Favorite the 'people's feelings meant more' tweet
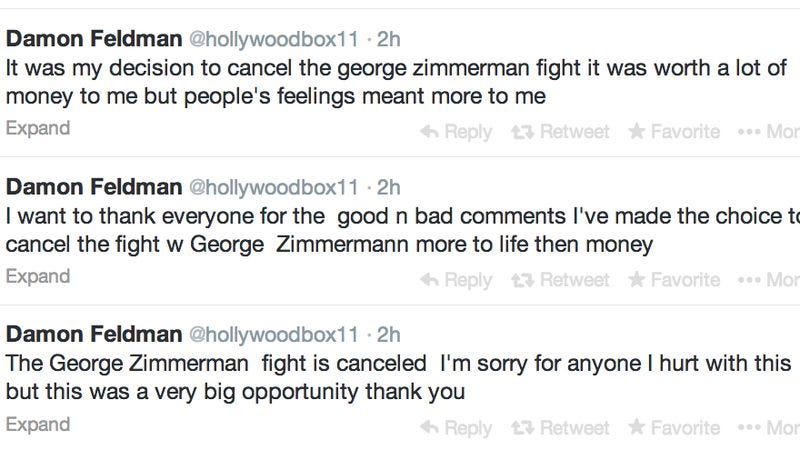 pos(674,132)
